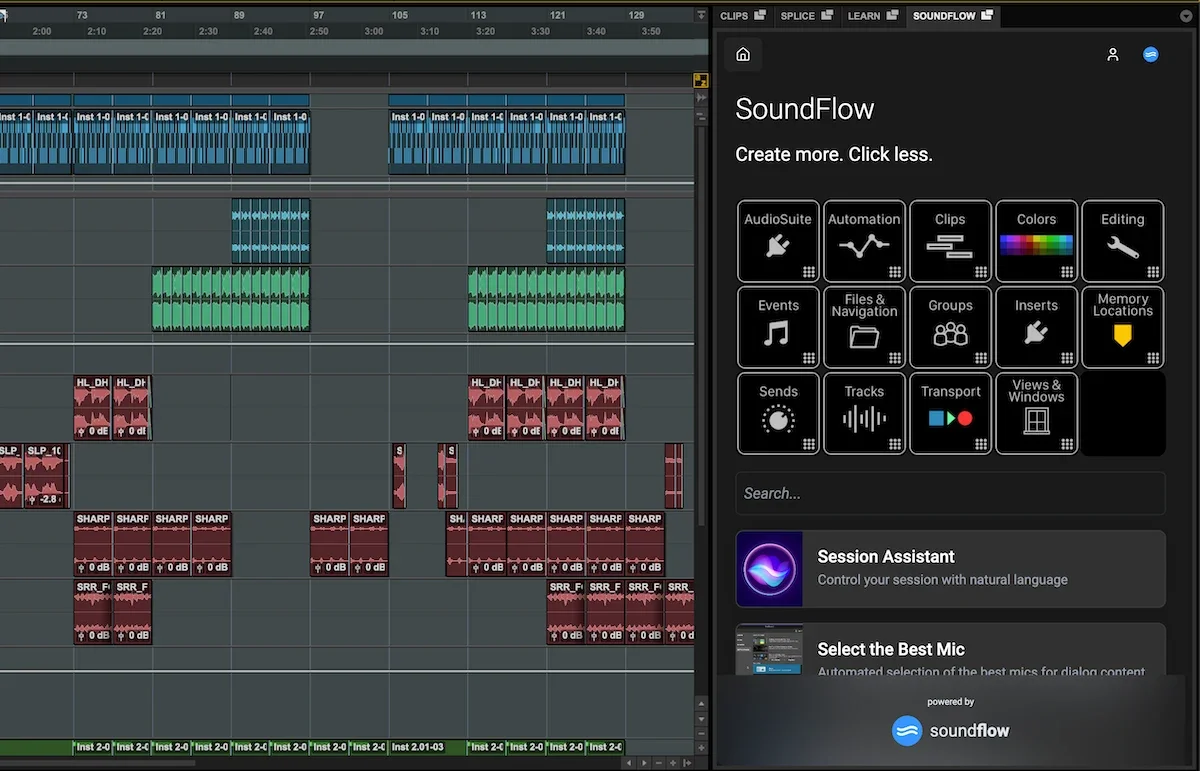Image resolution: width=1200 pixels, height=771 pixels.
Task: Select the Automation tile in SoundFlow
Action: [864, 241]
